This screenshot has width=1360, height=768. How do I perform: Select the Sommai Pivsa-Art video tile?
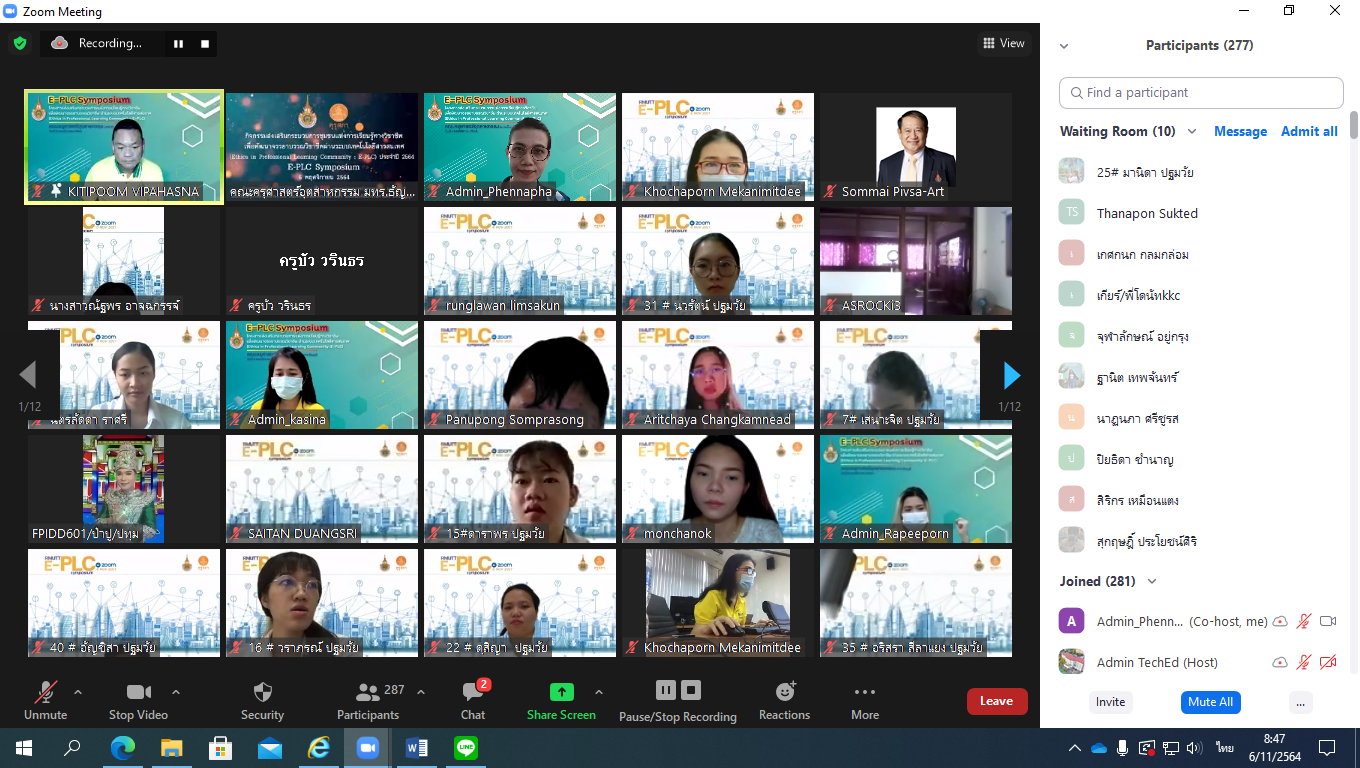pyautogui.click(x=916, y=148)
